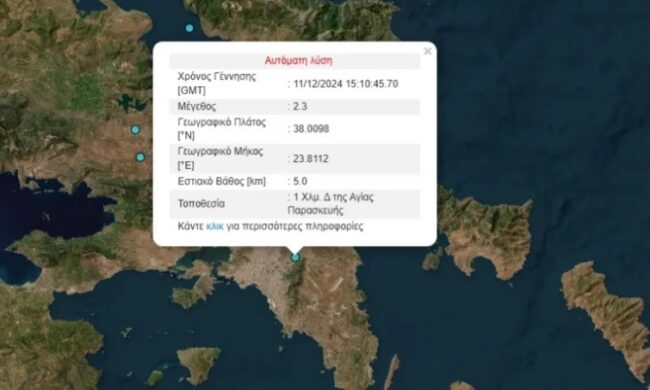650x390 pixels.
Task: Click the longitude value 23.8112
Action: [x=311, y=159]
